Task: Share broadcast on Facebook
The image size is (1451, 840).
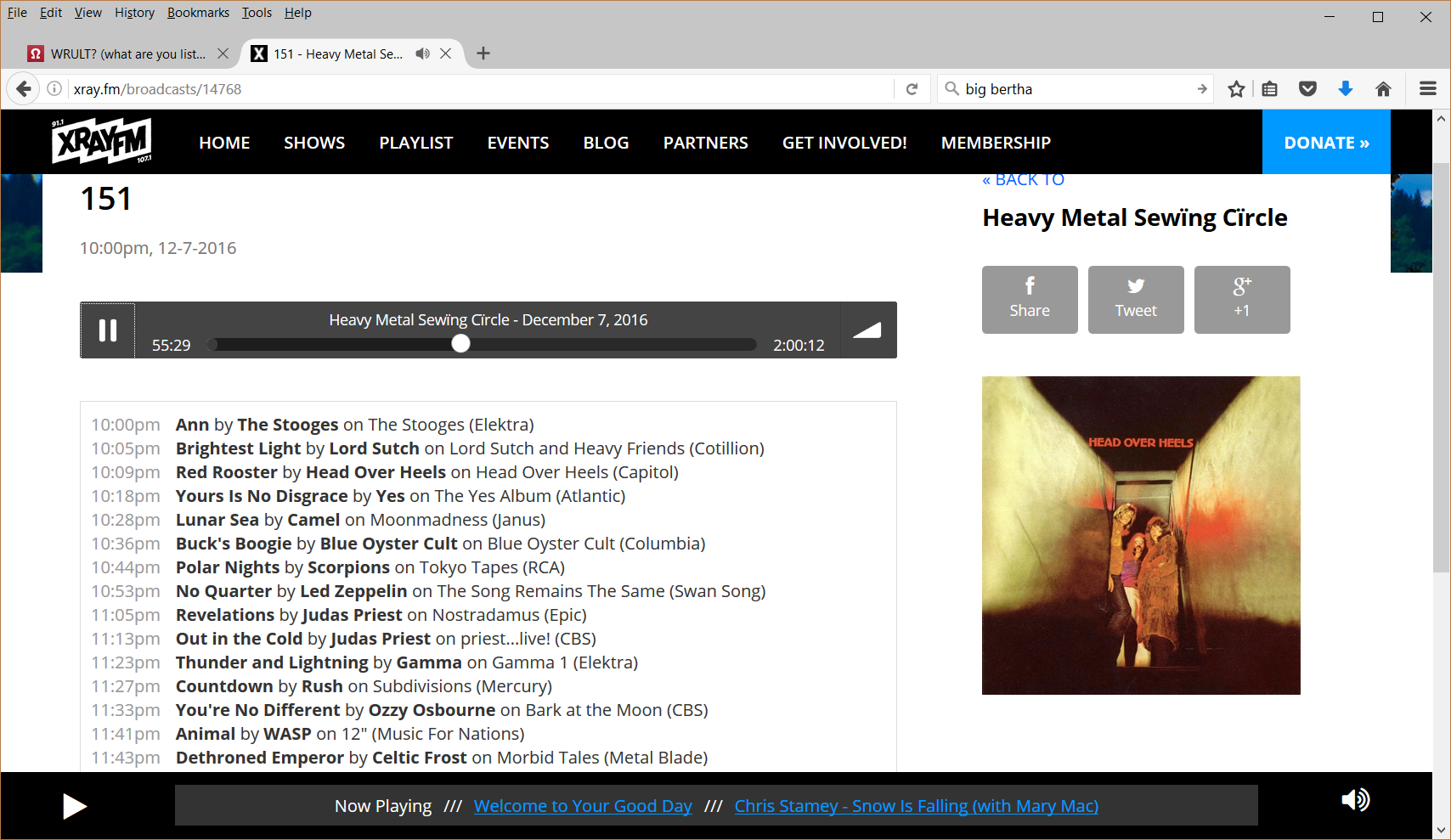Action: point(1030,300)
